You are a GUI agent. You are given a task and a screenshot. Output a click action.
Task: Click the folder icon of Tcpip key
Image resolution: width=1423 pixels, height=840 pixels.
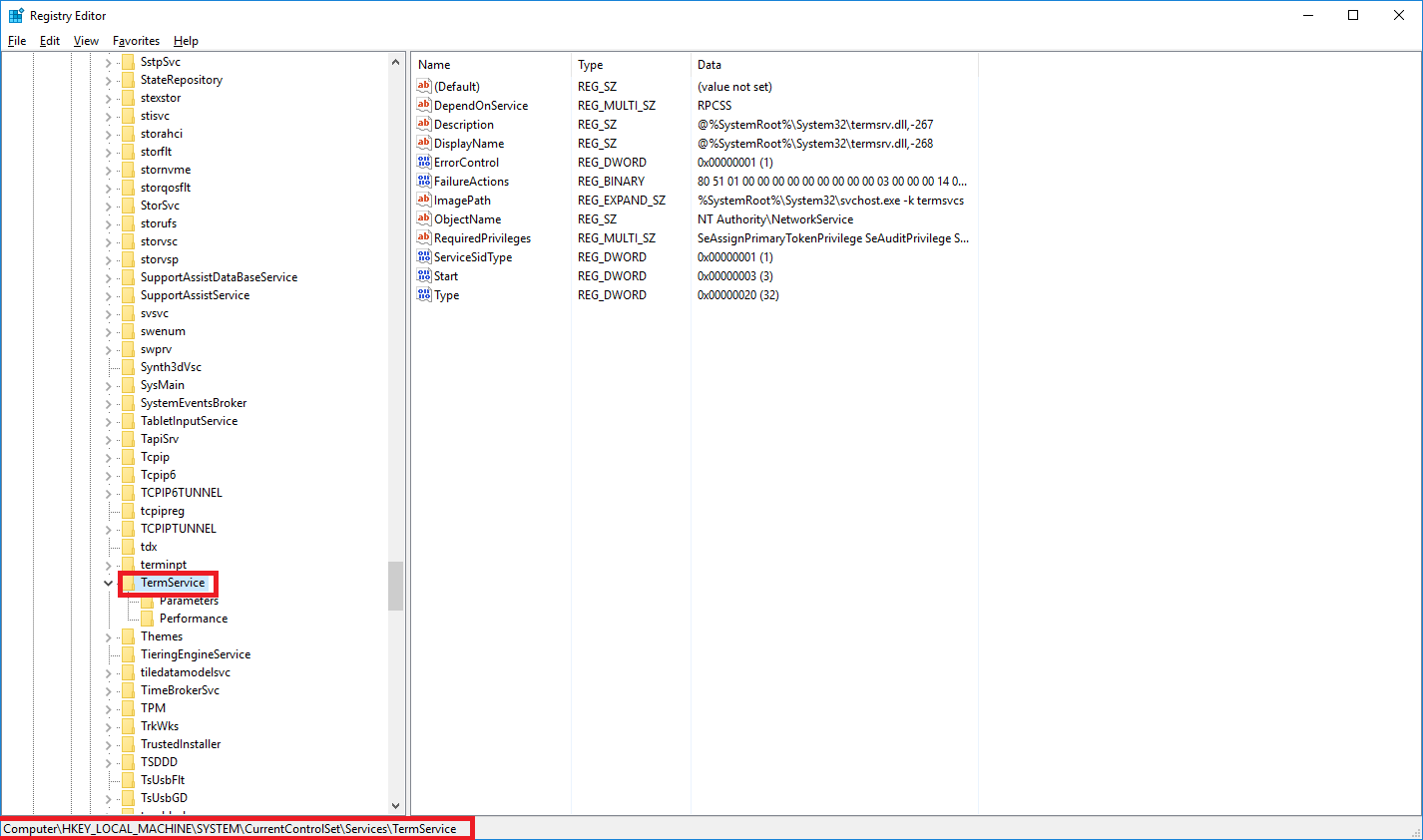(x=127, y=457)
